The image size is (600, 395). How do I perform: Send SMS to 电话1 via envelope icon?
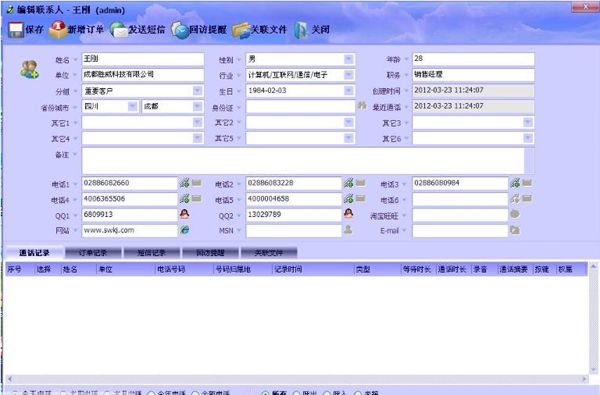pos(197,183)
